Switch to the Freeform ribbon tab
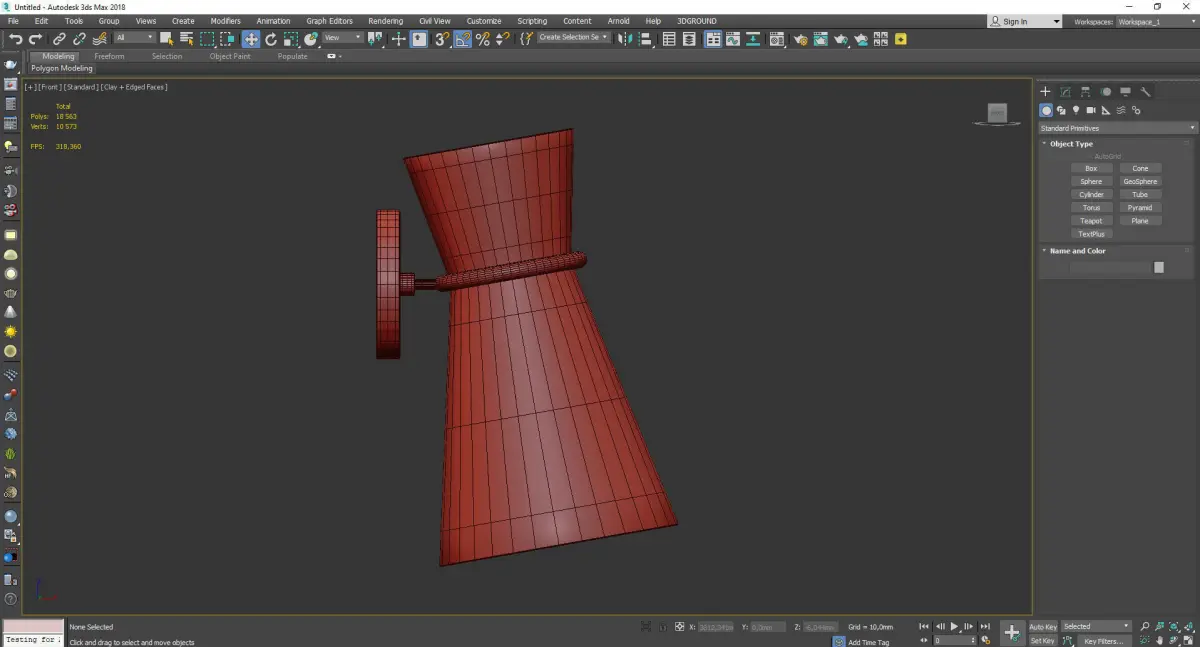 click(109, 57)
